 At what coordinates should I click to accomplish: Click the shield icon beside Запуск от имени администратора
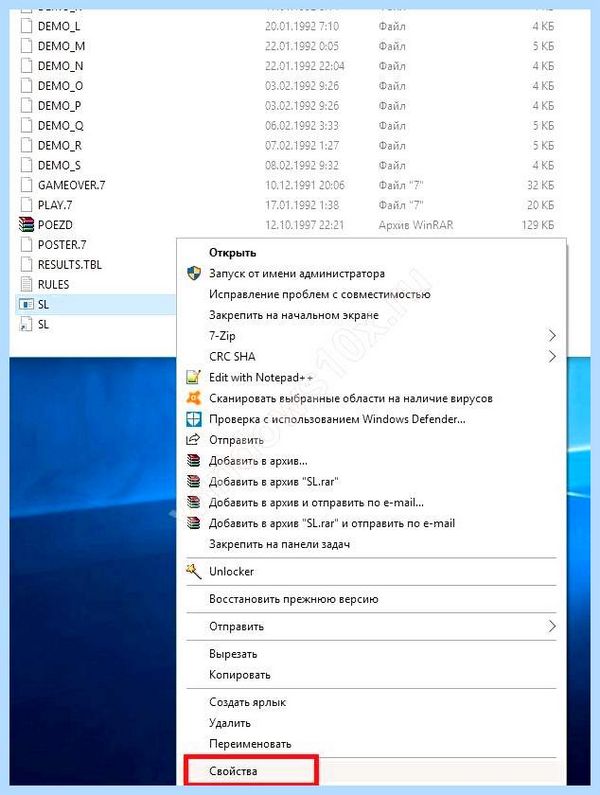coord(194,274)
